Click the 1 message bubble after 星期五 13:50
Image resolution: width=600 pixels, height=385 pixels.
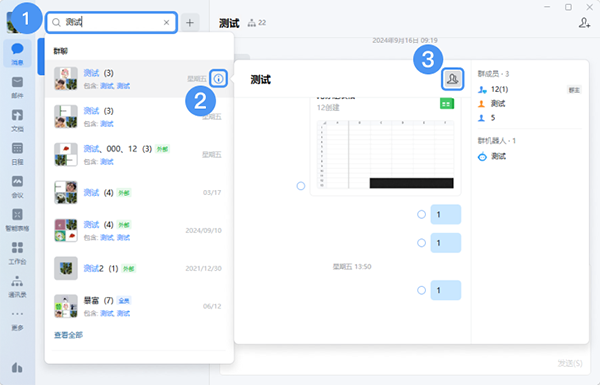(446, 290)
